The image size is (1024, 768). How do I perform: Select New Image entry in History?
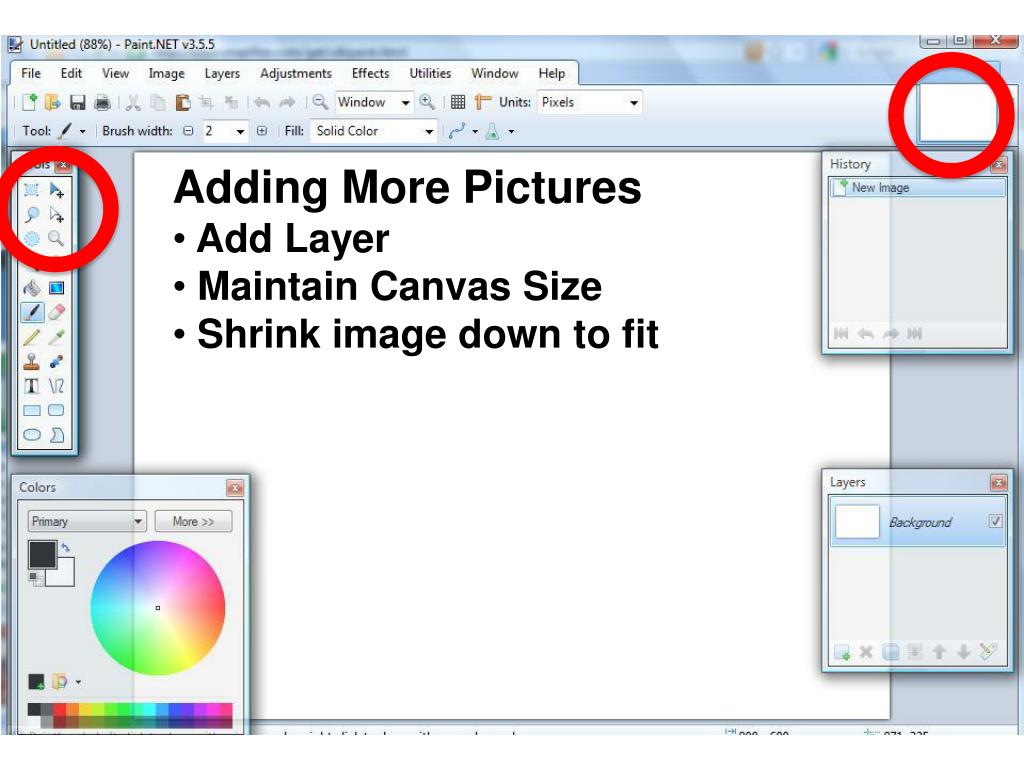click(918, 187)
